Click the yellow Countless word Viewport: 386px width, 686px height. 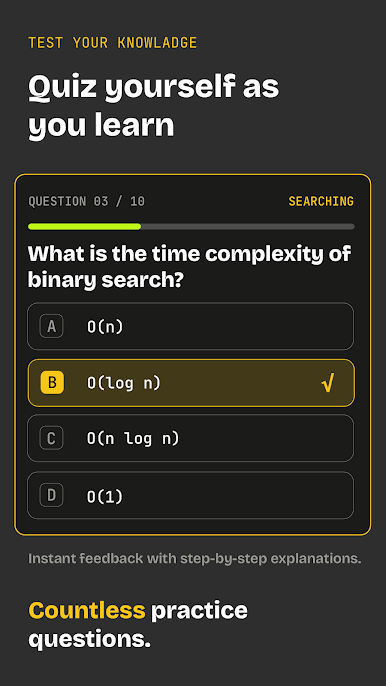coord(87,610)
